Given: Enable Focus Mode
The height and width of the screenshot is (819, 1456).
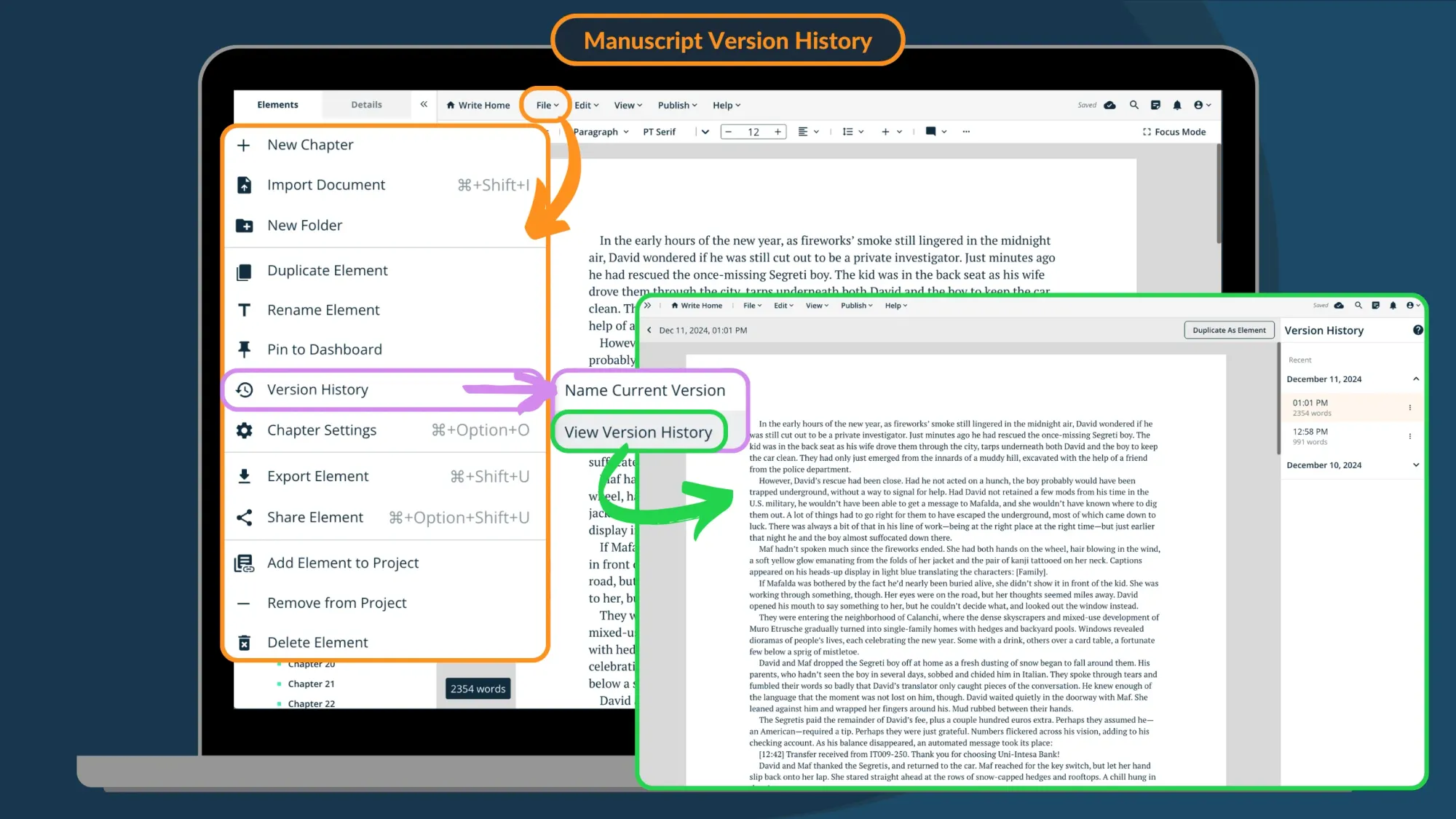Looking at the screenshot, I should (x=1174, y=132).
